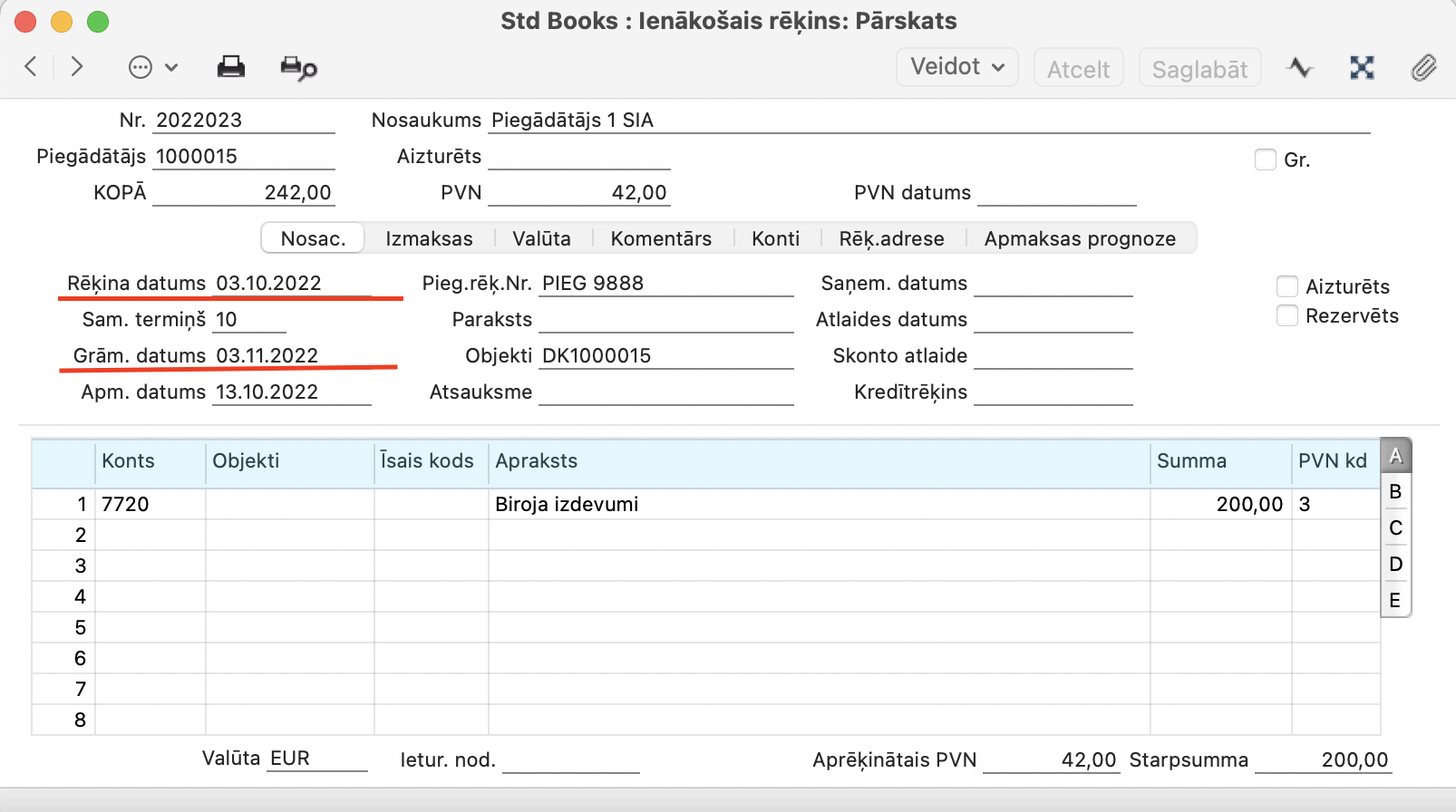The height and width of the screenshot is (812, 1456).
Task: Click the printer icon
Action: pyautogui.click(x=231, y=67)
